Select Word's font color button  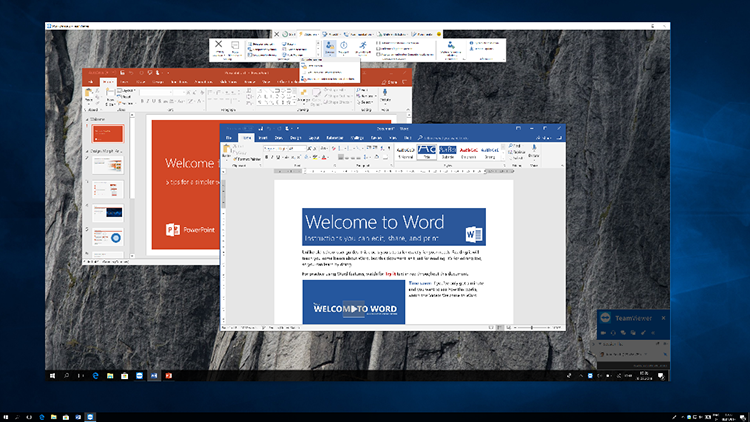pyautogui.click(x=324, y=157)
